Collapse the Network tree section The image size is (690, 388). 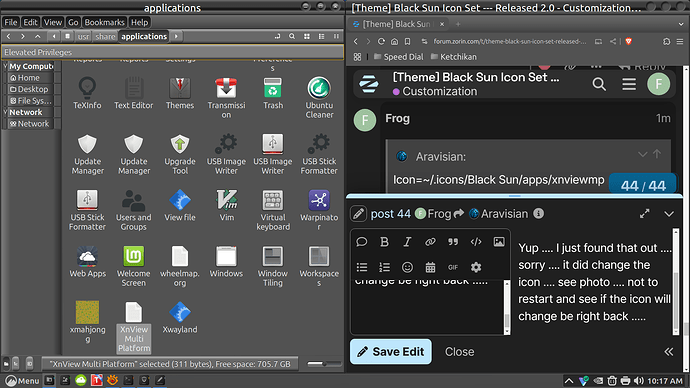pyautogui.click(x=5, y=112)
